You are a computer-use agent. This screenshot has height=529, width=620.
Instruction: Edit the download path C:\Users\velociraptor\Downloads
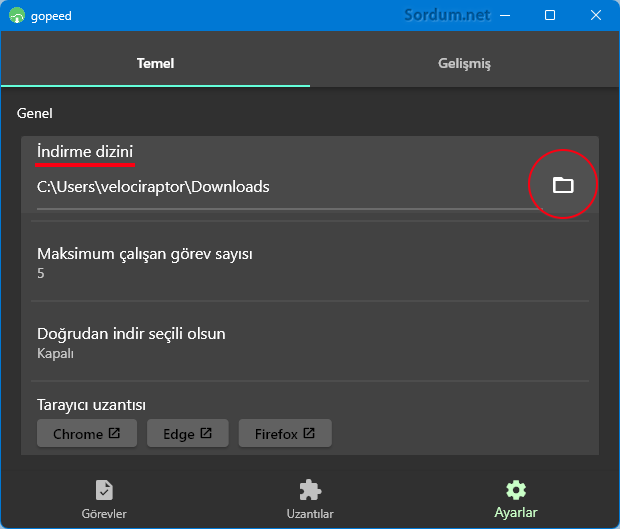coord(289,187)
